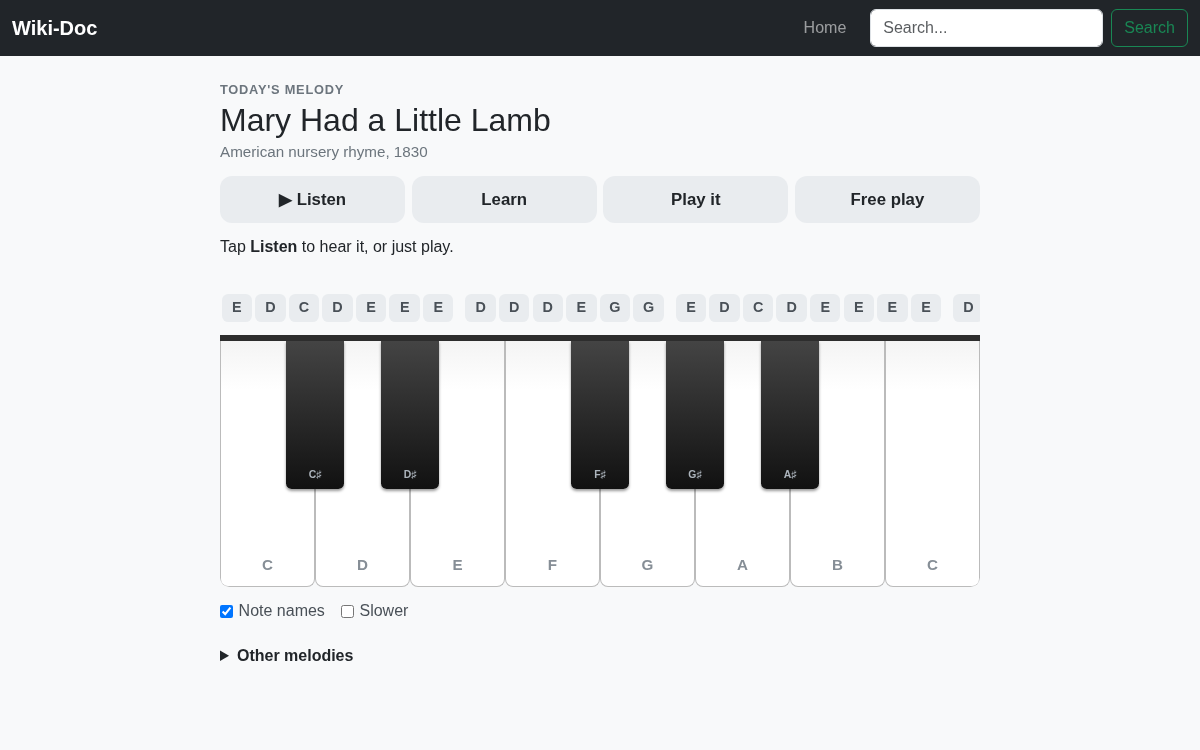Click the first C note chip in melody

point(304,308)
